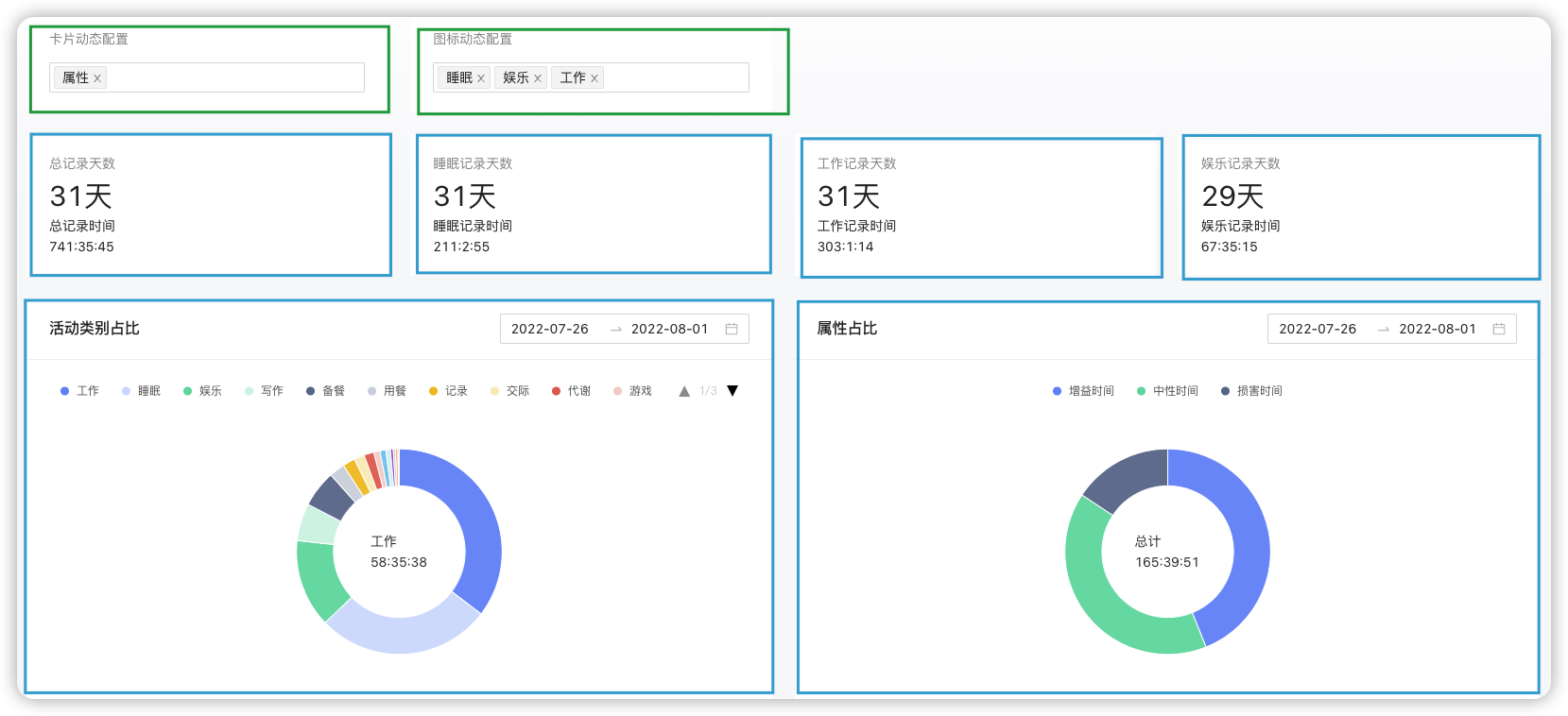
Task: Open calendar icon in 属性占比 date range
Action: point(1499,329)
